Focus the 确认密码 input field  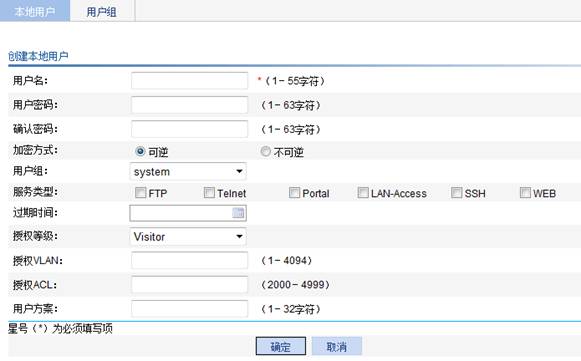click(x=189, y=129)
